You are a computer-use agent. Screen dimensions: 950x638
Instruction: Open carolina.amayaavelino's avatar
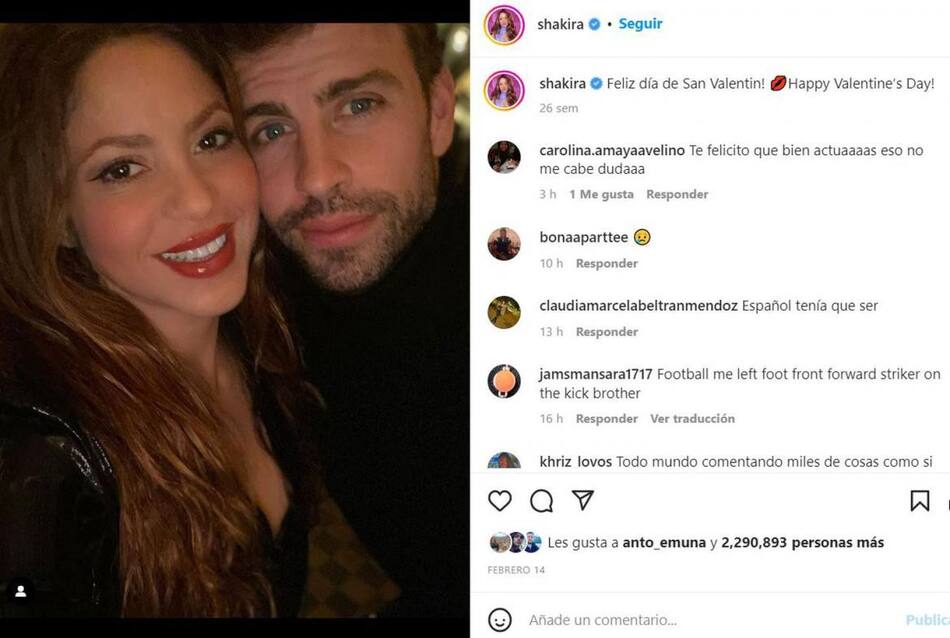click(504, 157)
